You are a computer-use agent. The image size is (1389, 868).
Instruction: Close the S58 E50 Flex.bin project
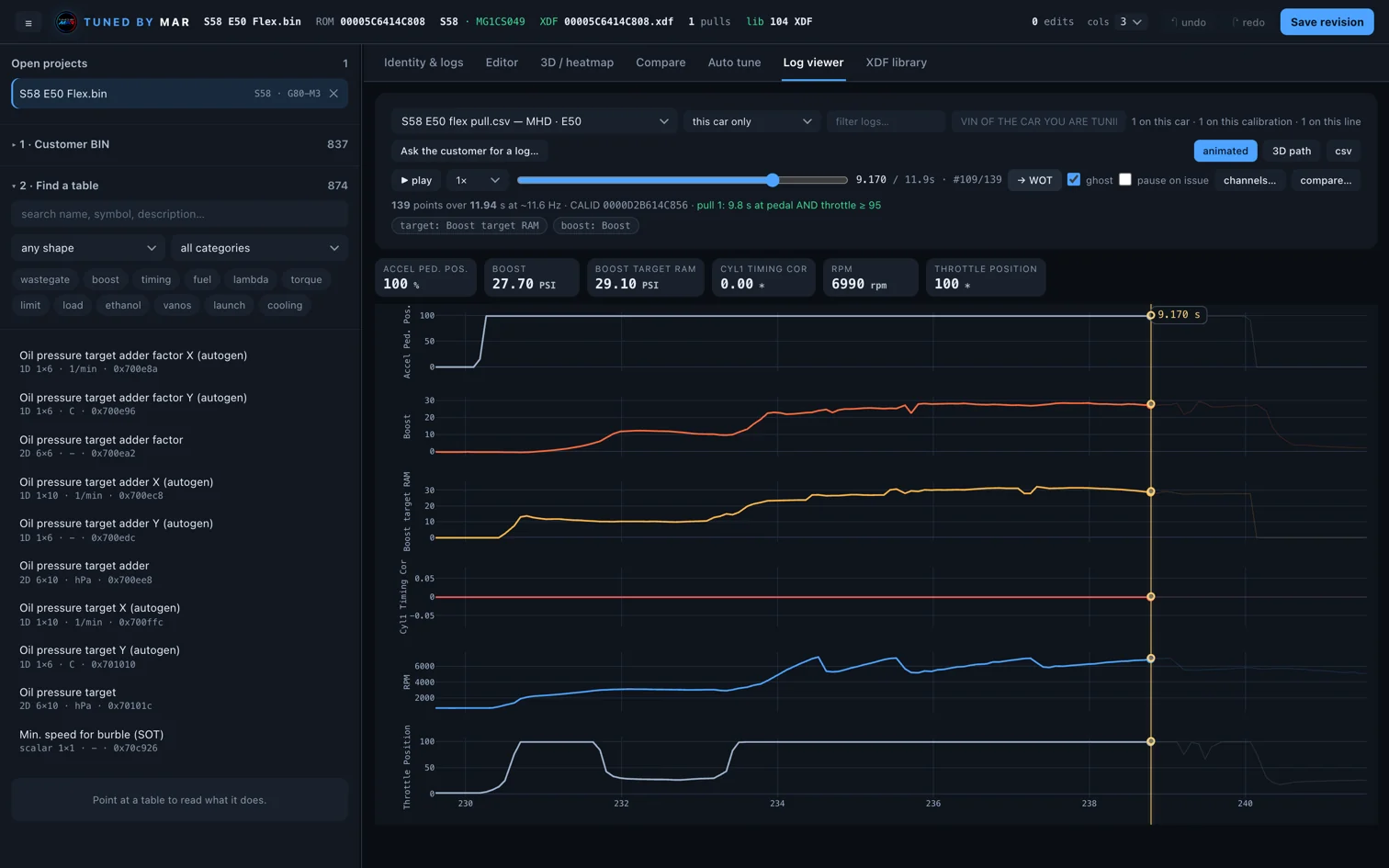click(333, 94)
